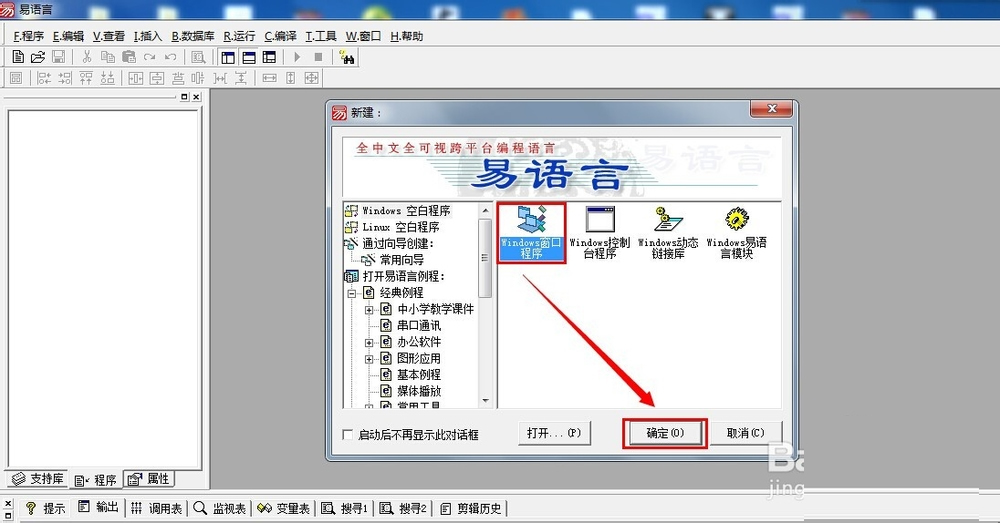Image resolution: width=1000 pixels, height=523 pixels.
Task: Click the equal width and height icon
Action: (311, 78)
